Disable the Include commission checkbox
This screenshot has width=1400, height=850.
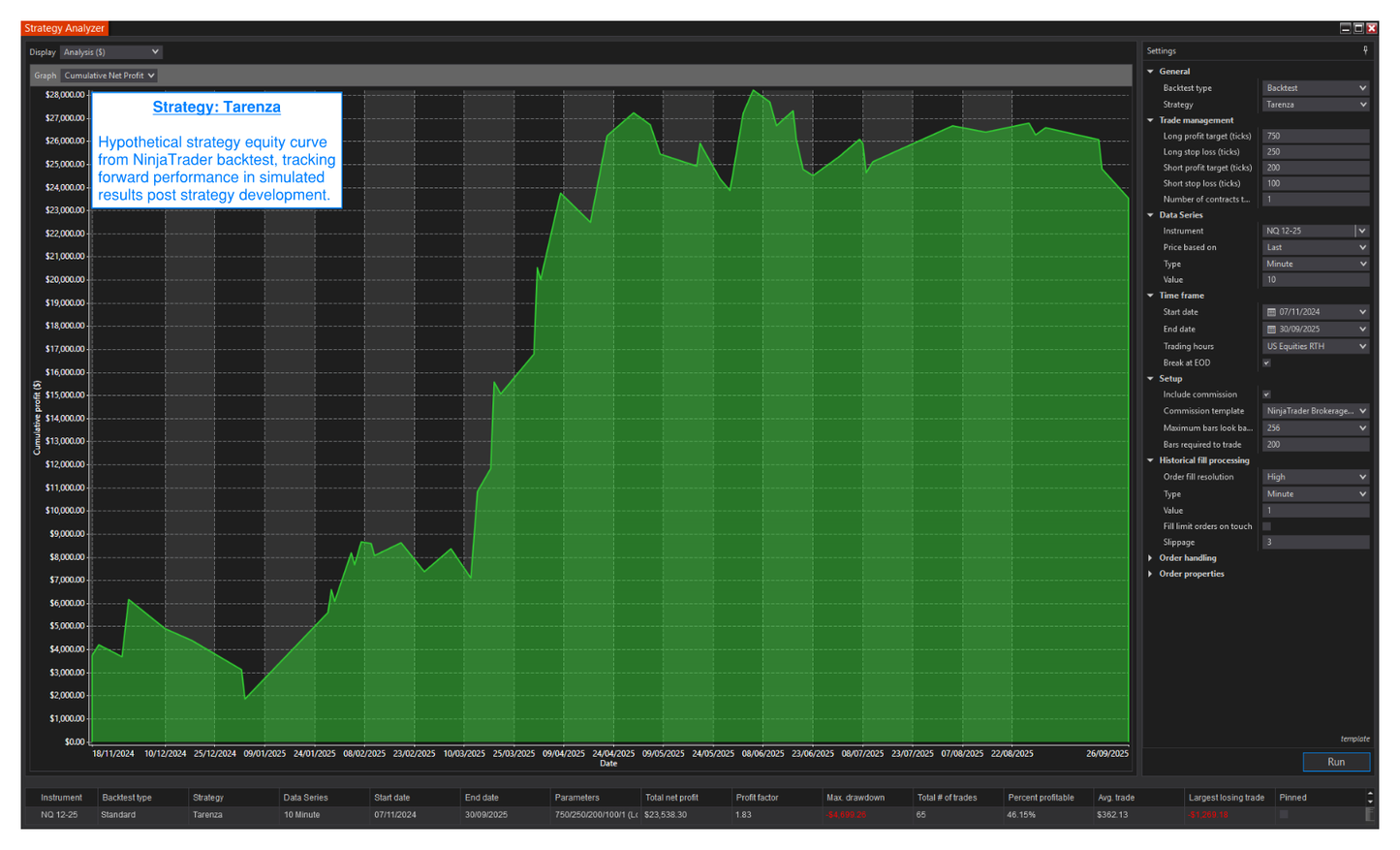tap(1266, 394)
